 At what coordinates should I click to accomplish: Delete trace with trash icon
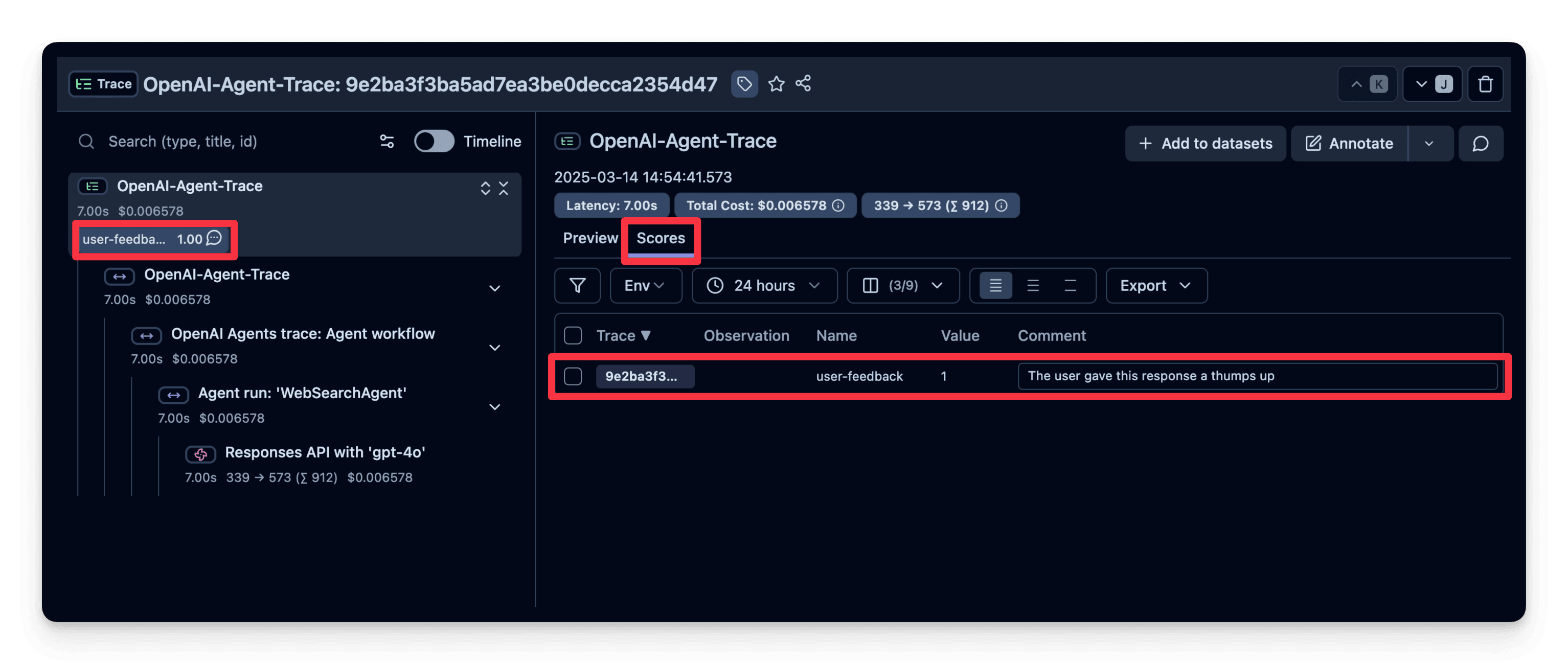pos(1485,84)
